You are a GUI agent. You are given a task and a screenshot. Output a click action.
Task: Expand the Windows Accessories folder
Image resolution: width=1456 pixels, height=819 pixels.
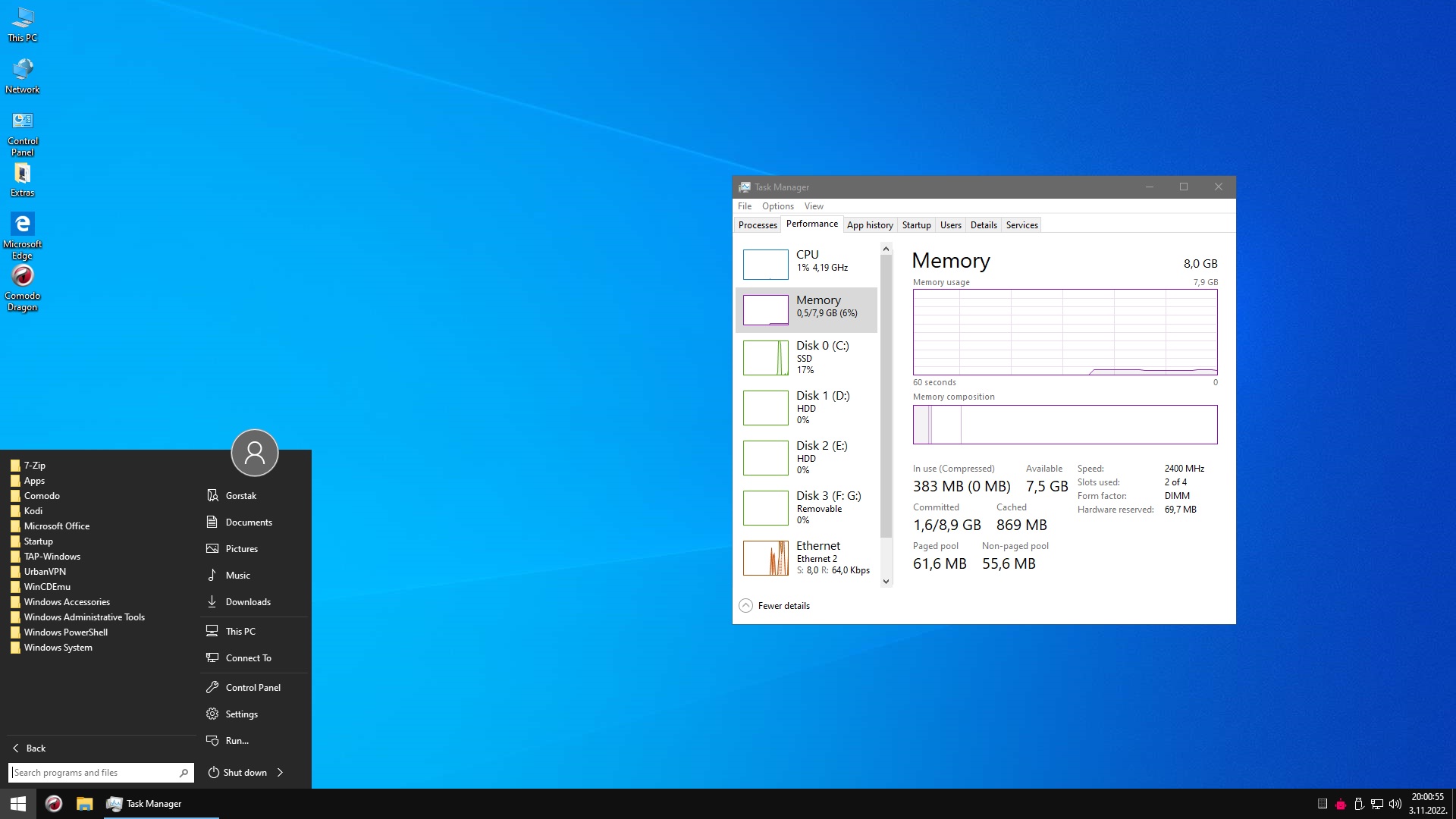point(67,602)
